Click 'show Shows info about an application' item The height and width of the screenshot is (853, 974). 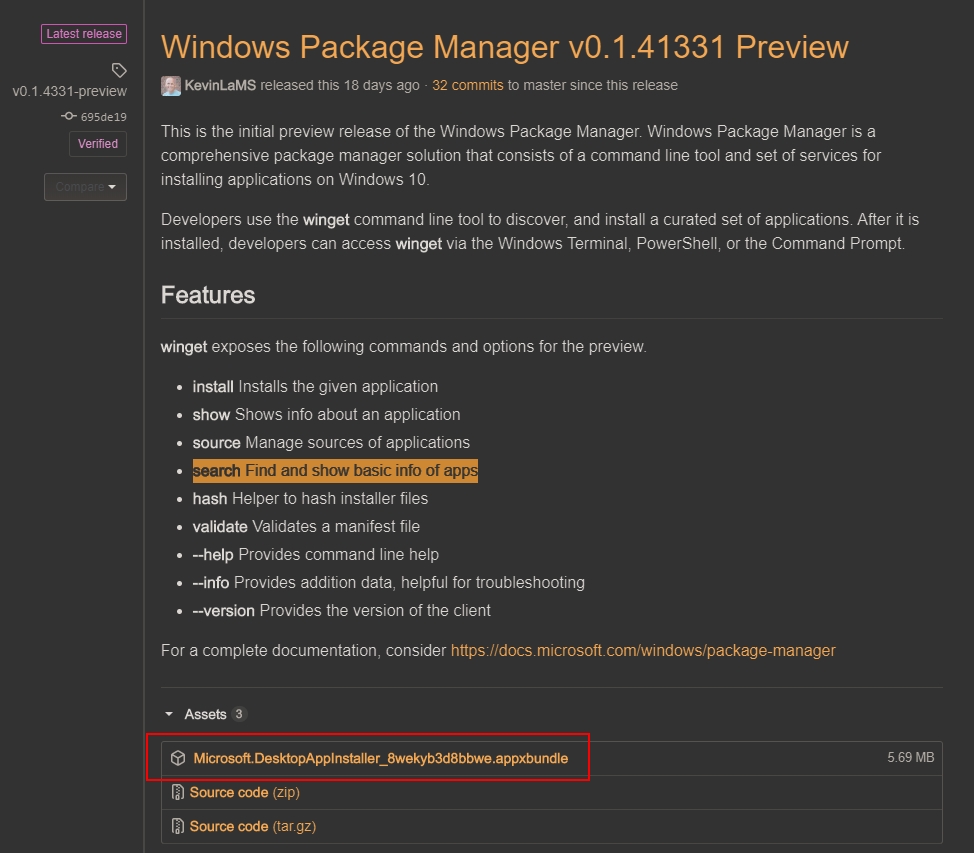326,414
